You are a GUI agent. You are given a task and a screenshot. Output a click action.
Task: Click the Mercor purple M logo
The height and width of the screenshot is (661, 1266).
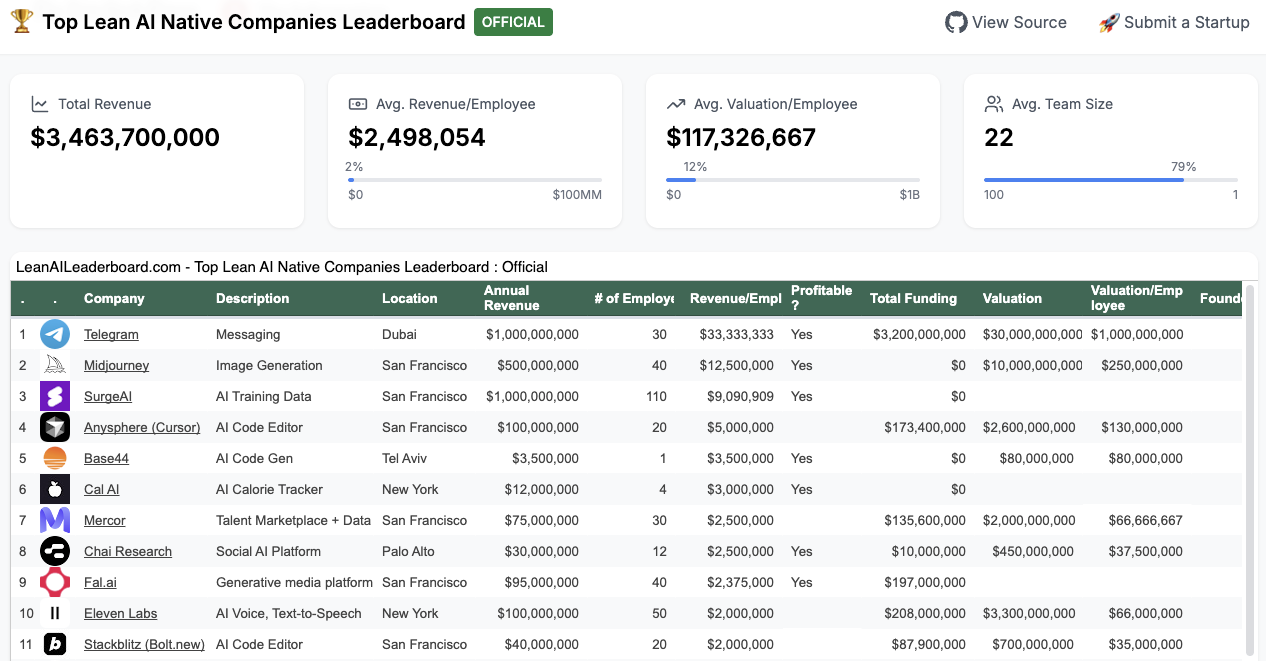(x=55, y=520)
